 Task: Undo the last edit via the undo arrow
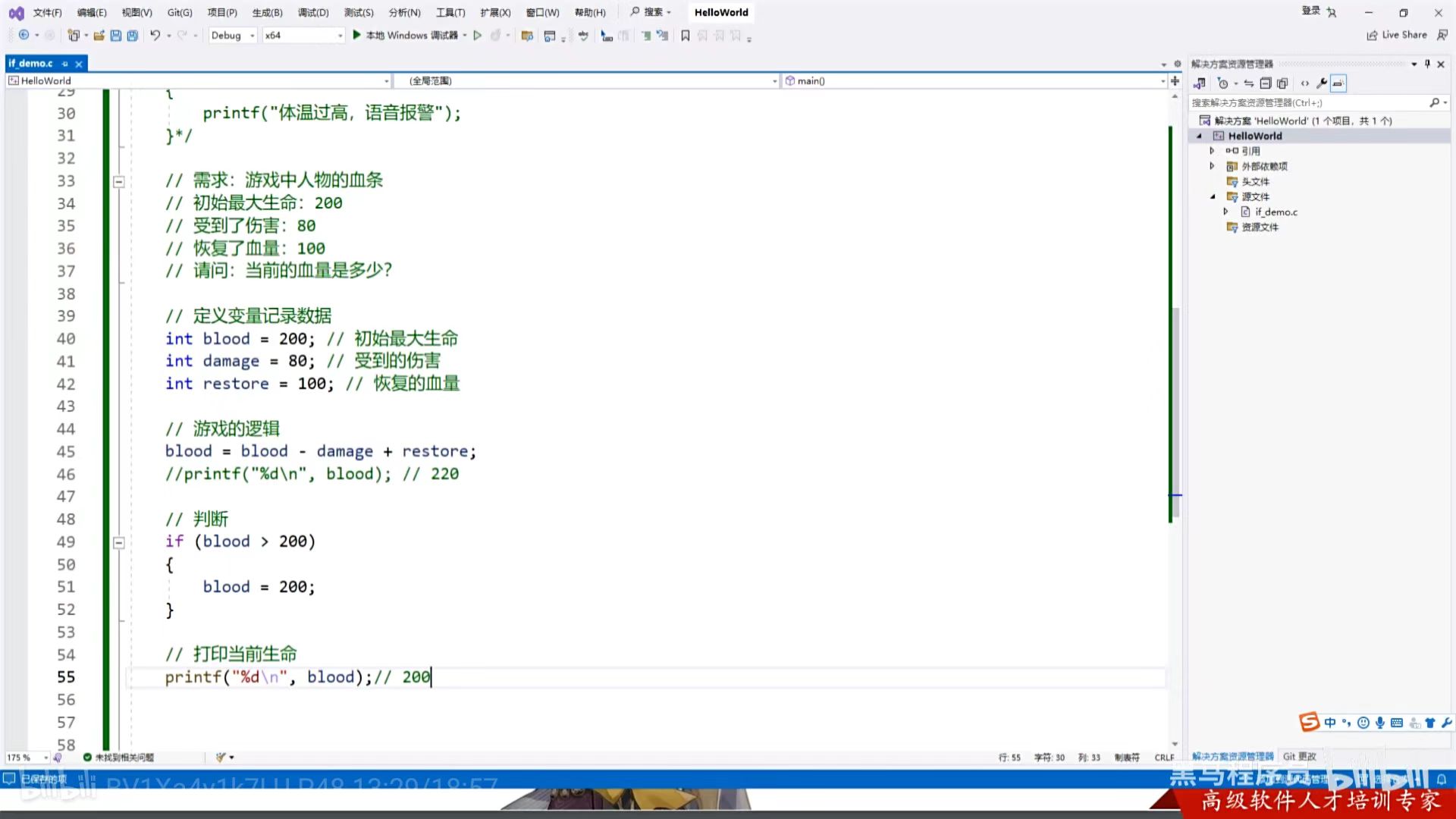155,35
